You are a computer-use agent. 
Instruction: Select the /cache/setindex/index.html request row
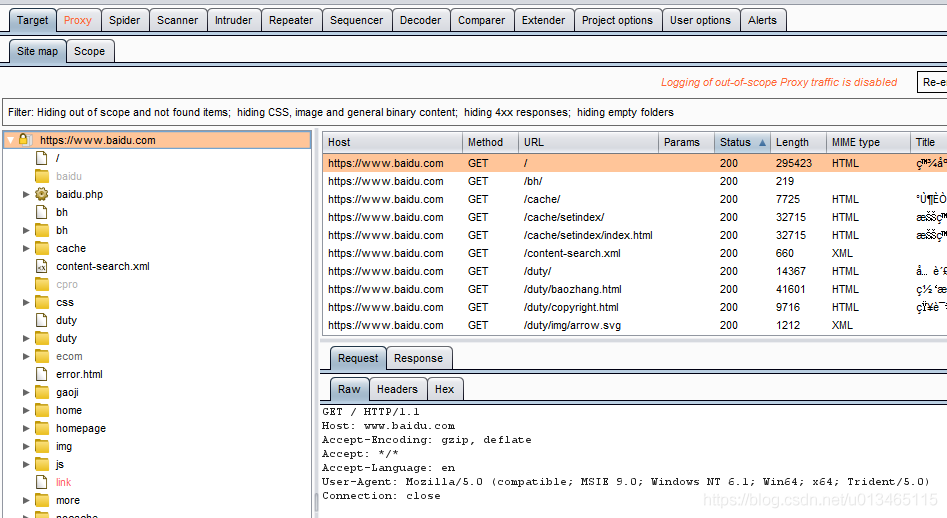(635, 235)
